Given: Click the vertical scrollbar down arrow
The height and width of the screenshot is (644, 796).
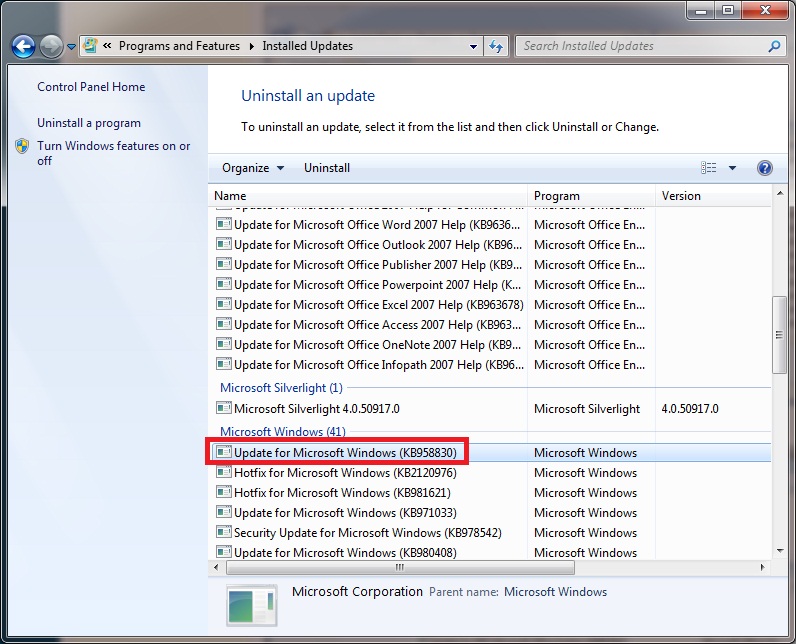Looking at the screenshot, I should pyautogui.click(x=779, y=551).
